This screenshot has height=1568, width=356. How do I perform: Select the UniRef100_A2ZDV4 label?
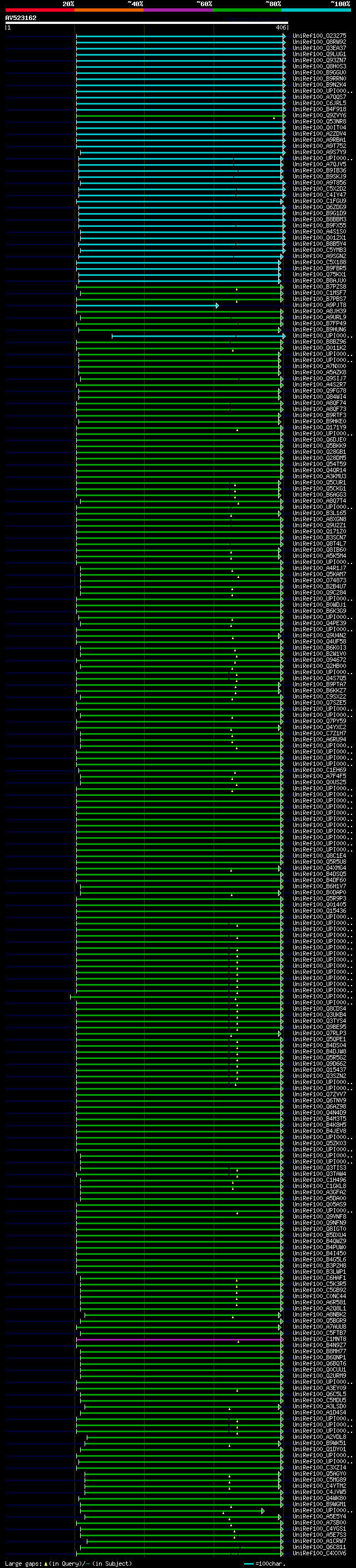(x=319, y=134)
